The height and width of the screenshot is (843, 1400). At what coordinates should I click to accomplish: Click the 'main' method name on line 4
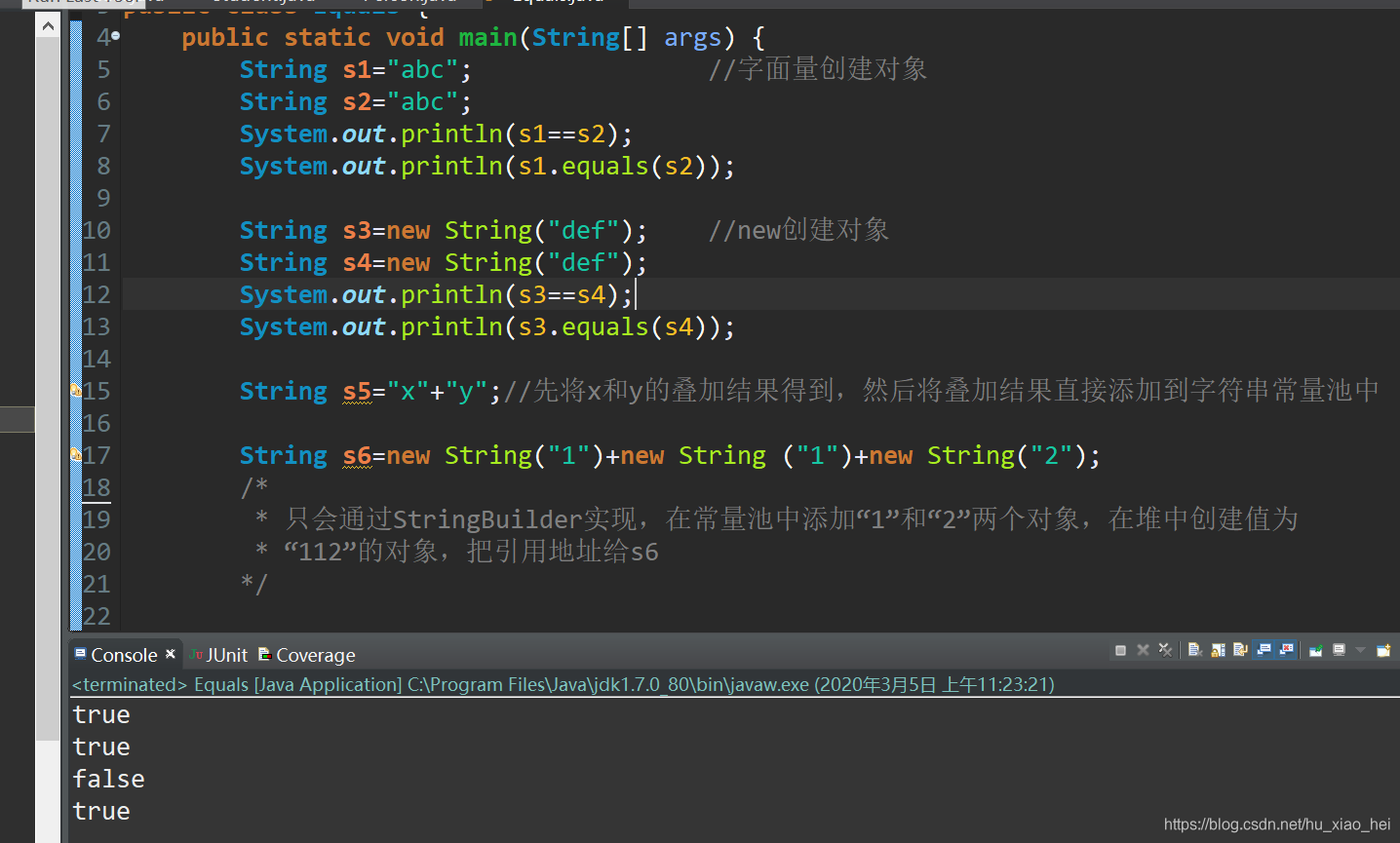click(x=487, y=37)
